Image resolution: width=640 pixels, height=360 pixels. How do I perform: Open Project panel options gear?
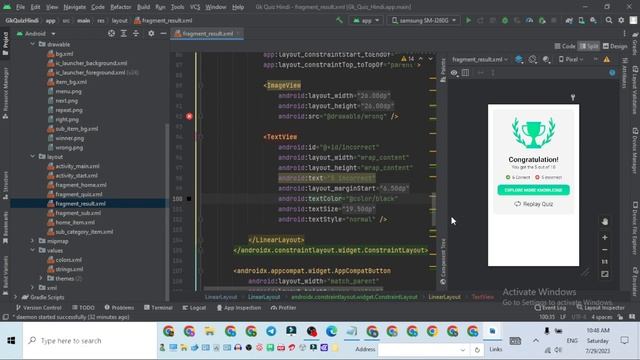(x=151, y=33)
